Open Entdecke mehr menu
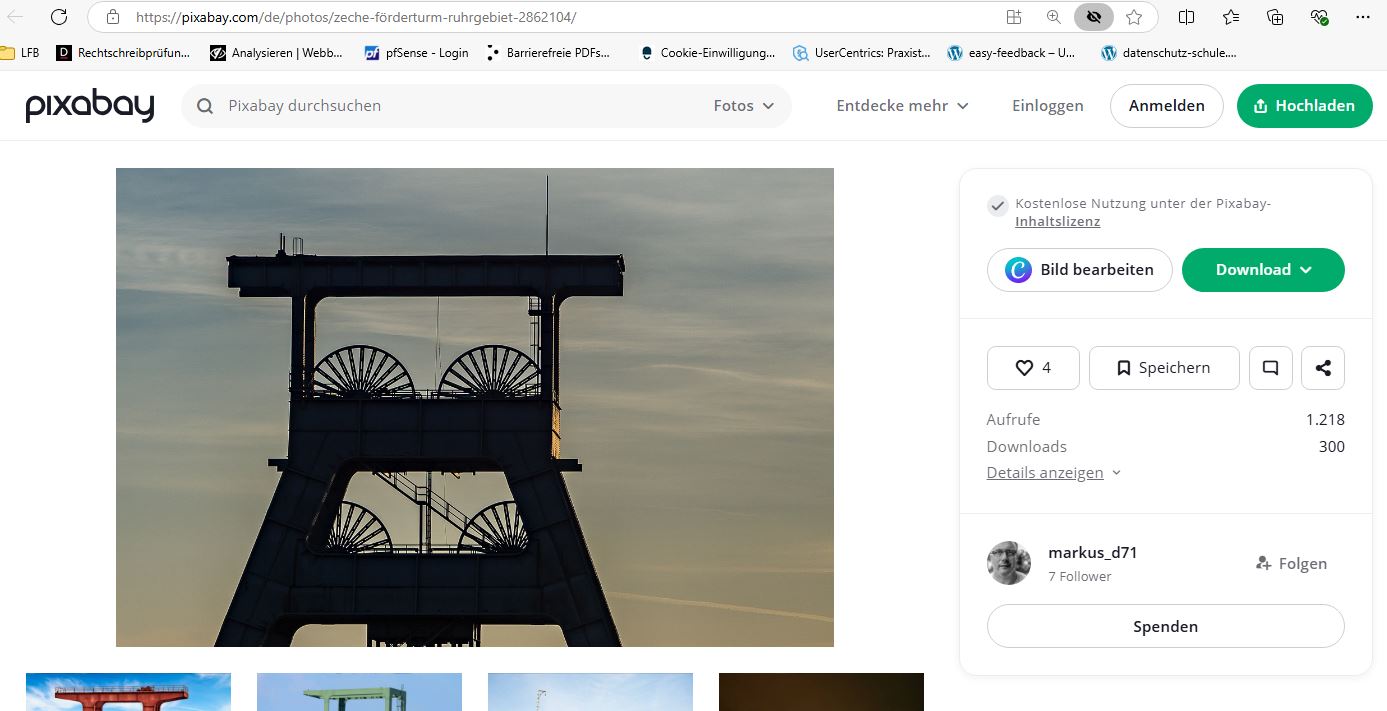The width and height of the screenshot is (1387, 711). tap(902, 106)
